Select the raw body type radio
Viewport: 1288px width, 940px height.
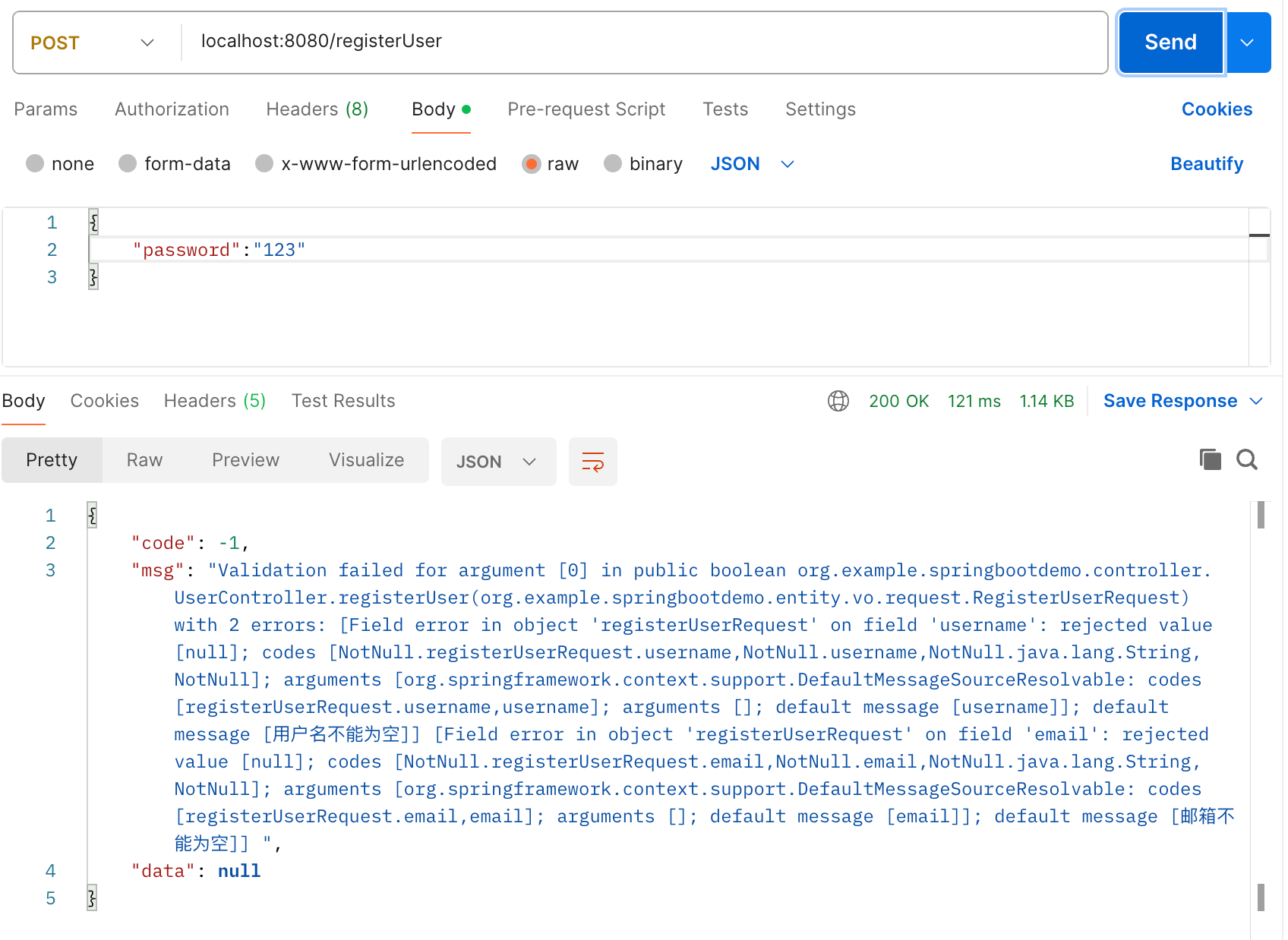[532, 163]
